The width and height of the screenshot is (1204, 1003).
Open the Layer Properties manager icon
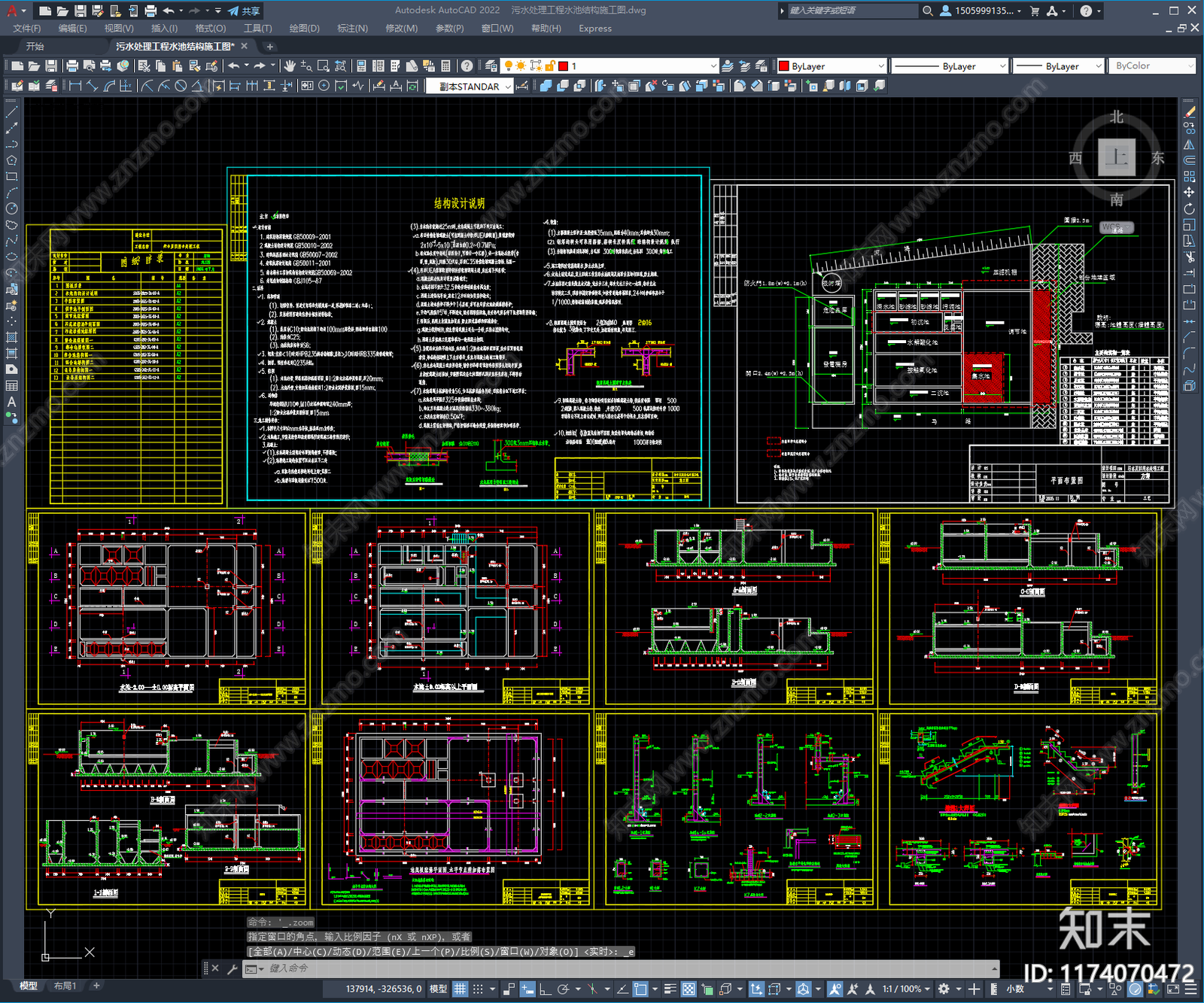pos(491,66)
